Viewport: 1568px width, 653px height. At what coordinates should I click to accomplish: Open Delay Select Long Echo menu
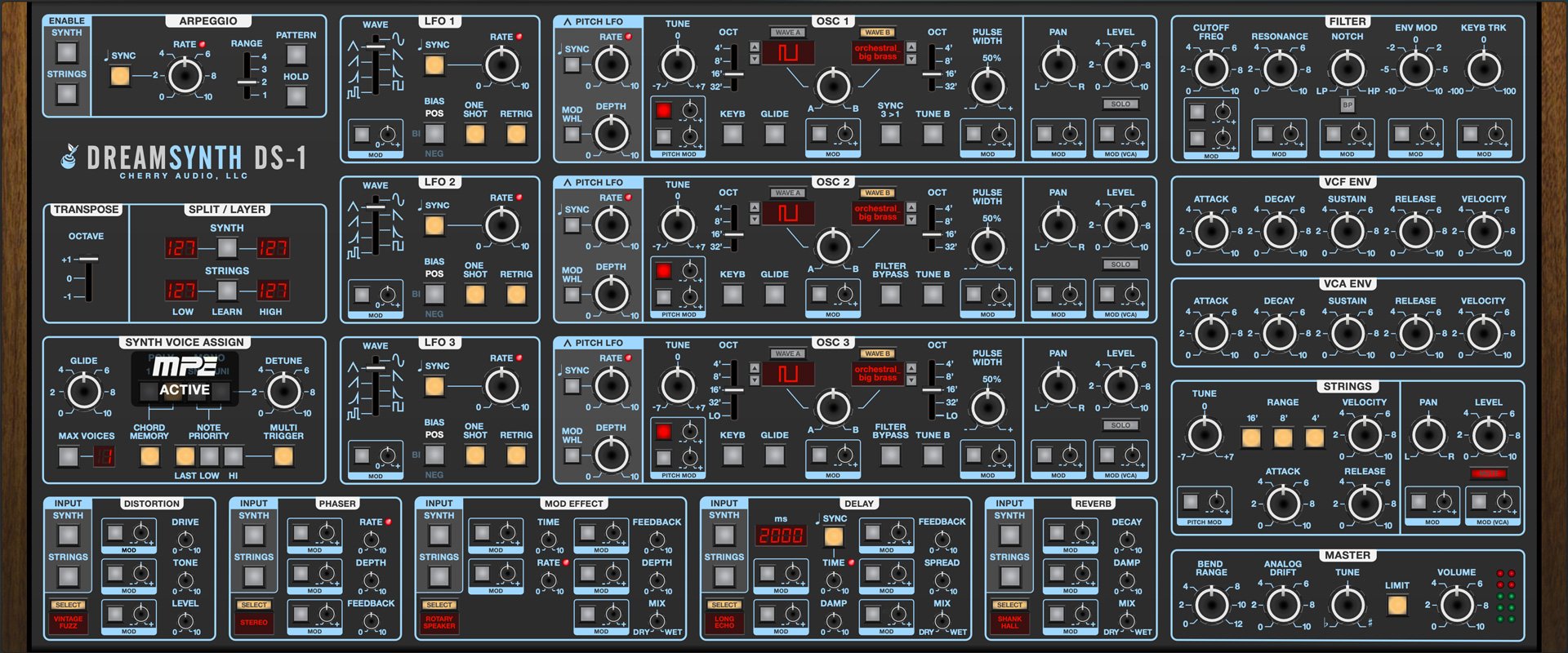point(724,622)
